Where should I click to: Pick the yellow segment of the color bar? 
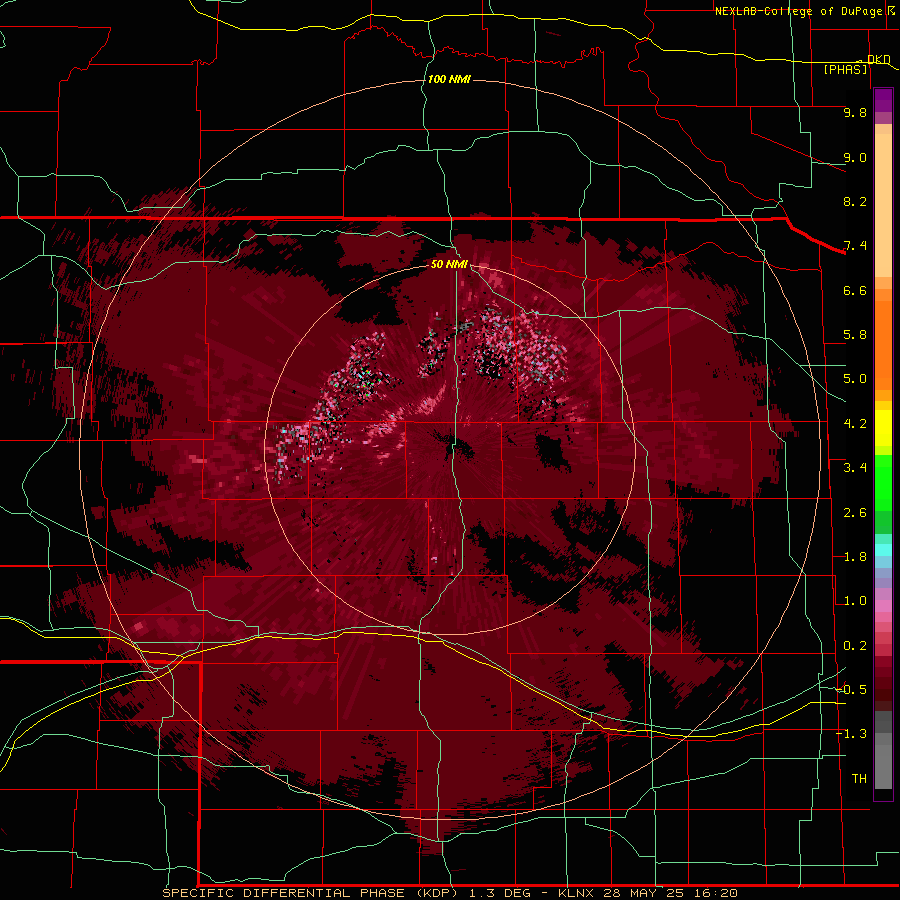883,428
